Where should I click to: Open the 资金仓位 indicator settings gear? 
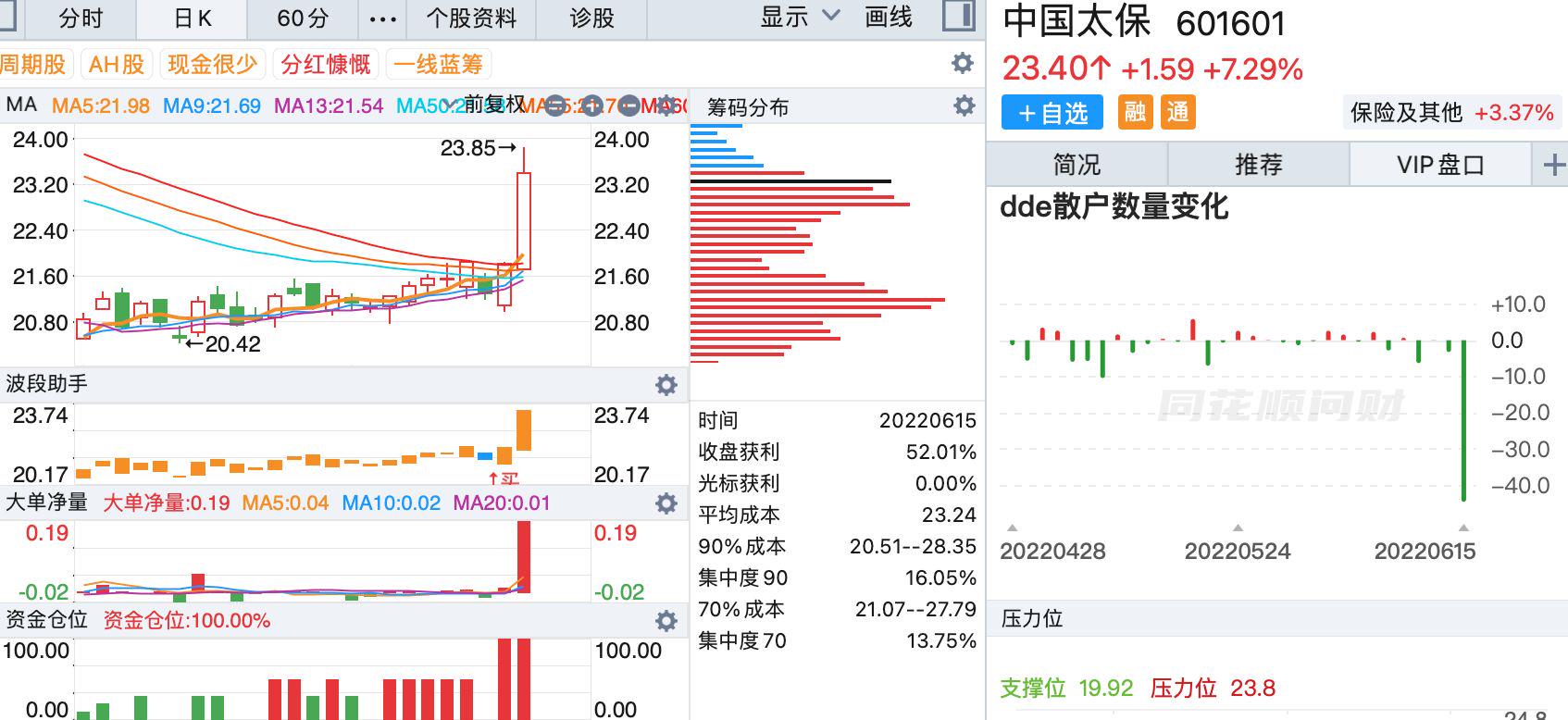coord(666,620)
